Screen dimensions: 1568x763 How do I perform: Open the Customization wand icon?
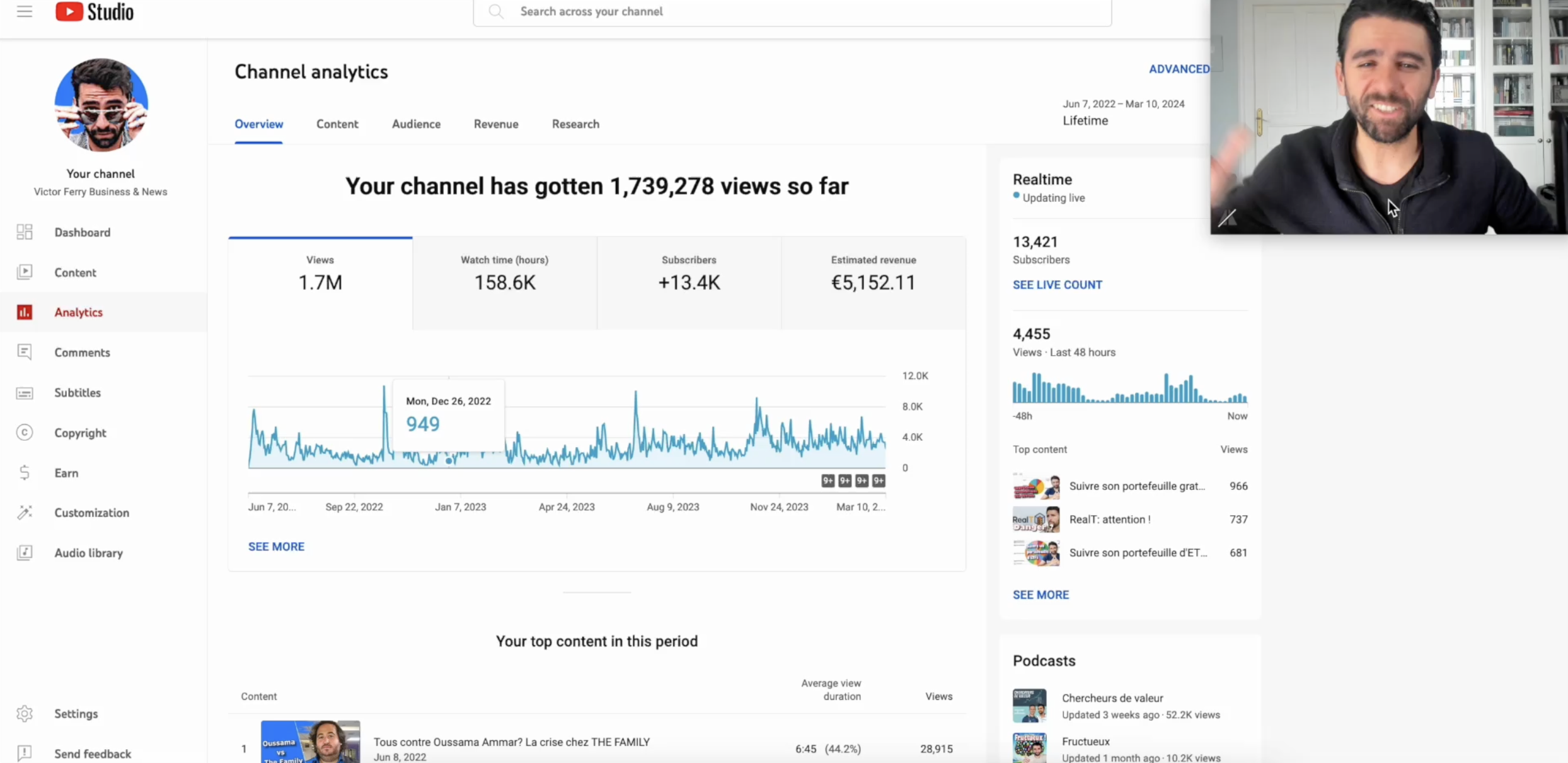pyautogui.click(x=25, y=513)
